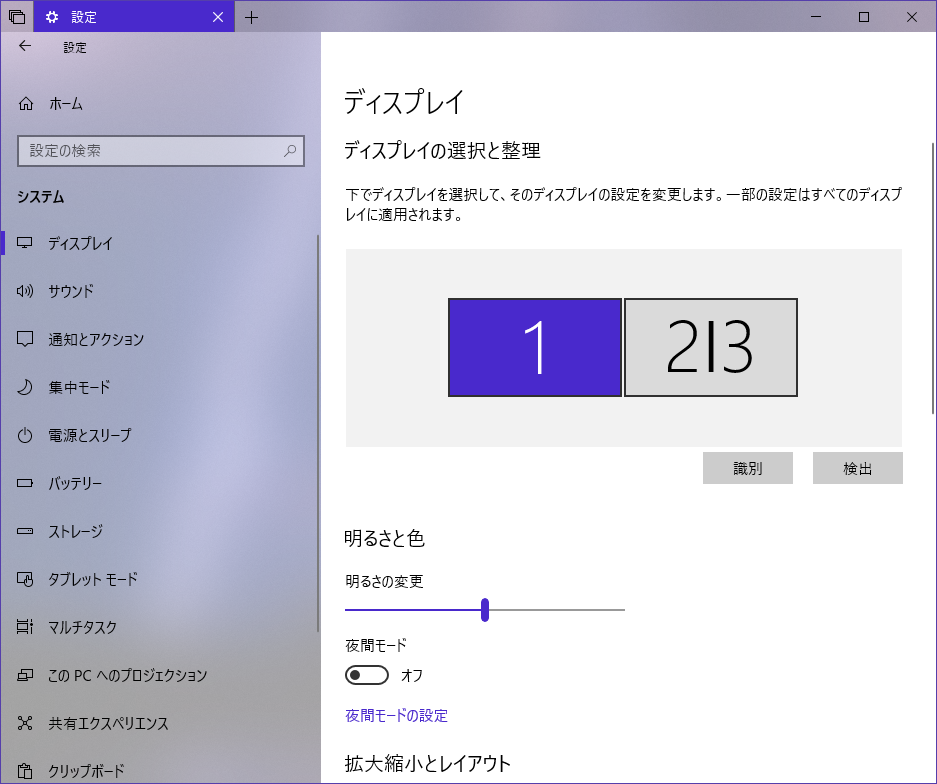Open サウンド settings
The image size is (937, 784).
coord(159,291)
